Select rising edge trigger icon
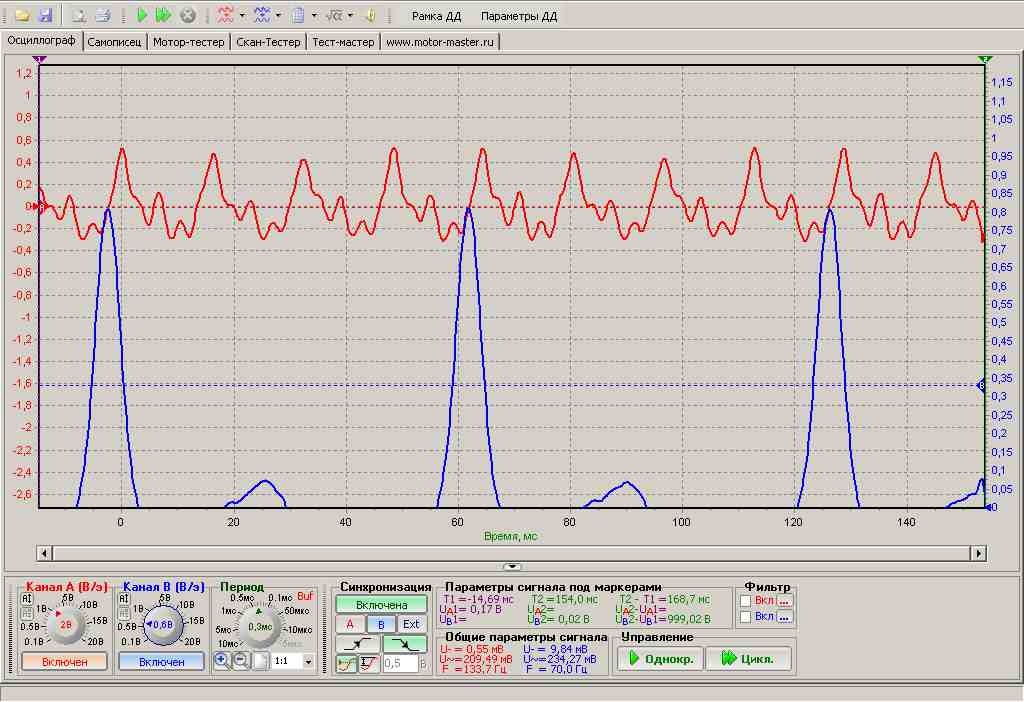 point(357,643)
